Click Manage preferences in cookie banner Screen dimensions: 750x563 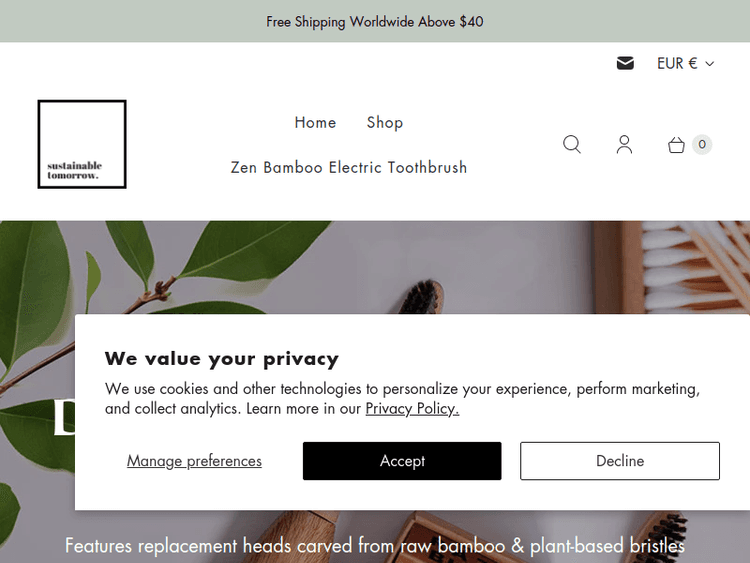point(194,461)
